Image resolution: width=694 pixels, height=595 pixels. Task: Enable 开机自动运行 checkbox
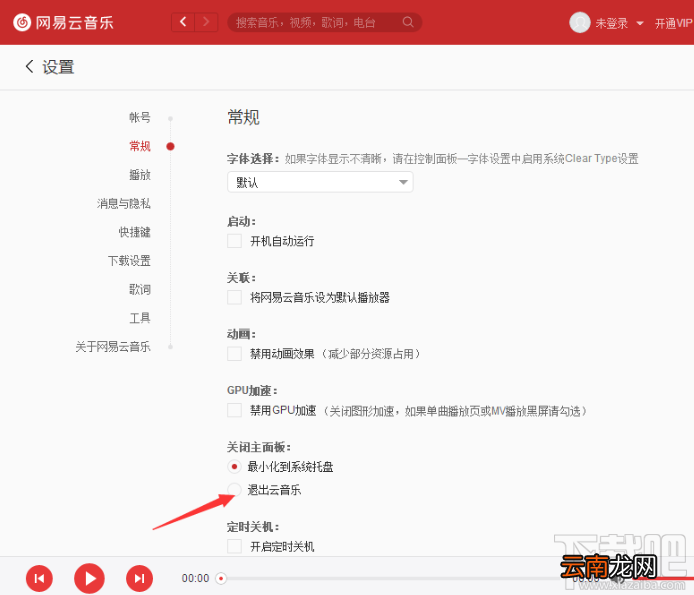coord(234,241)
